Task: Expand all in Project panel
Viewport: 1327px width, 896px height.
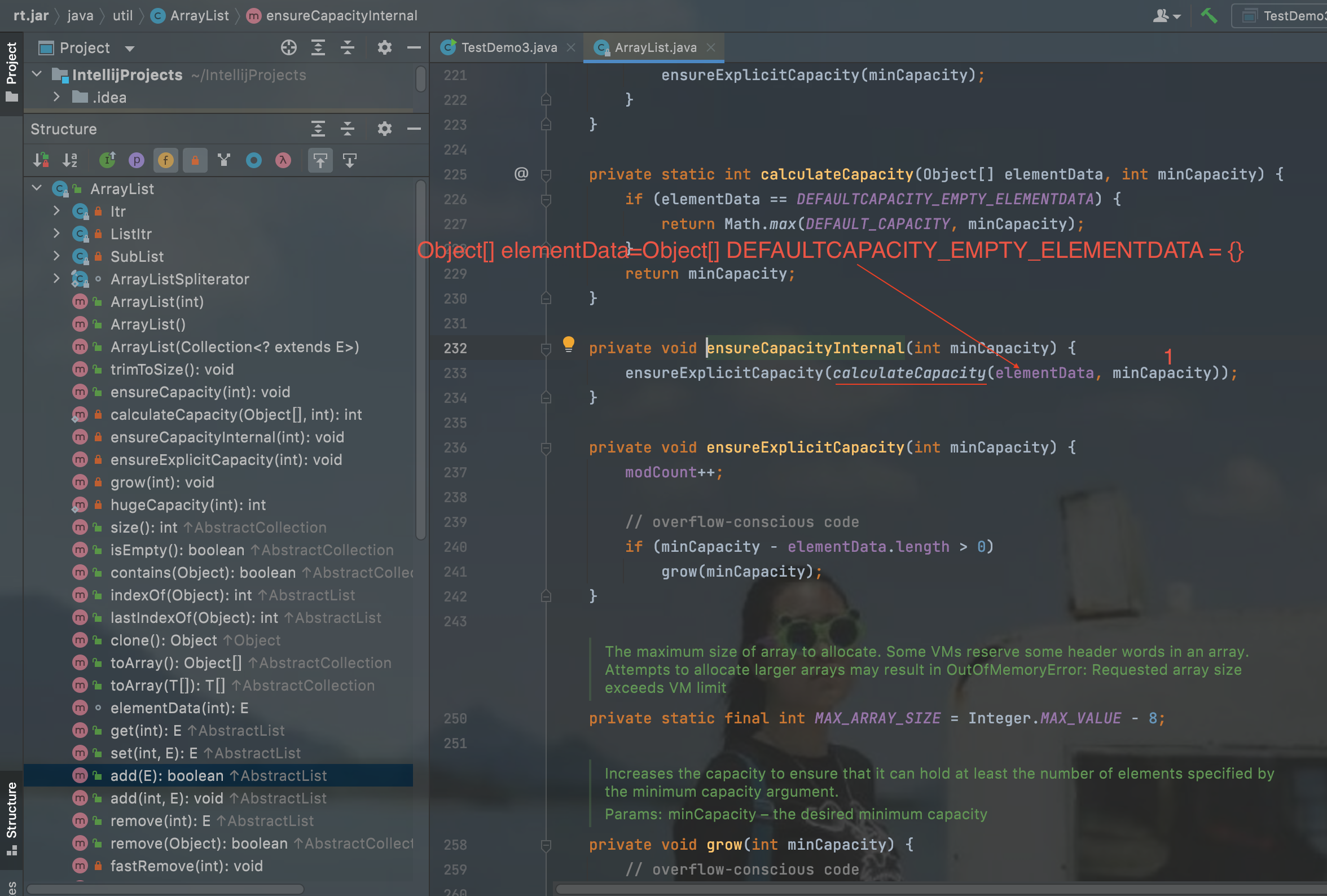Action: pos(318,47)
